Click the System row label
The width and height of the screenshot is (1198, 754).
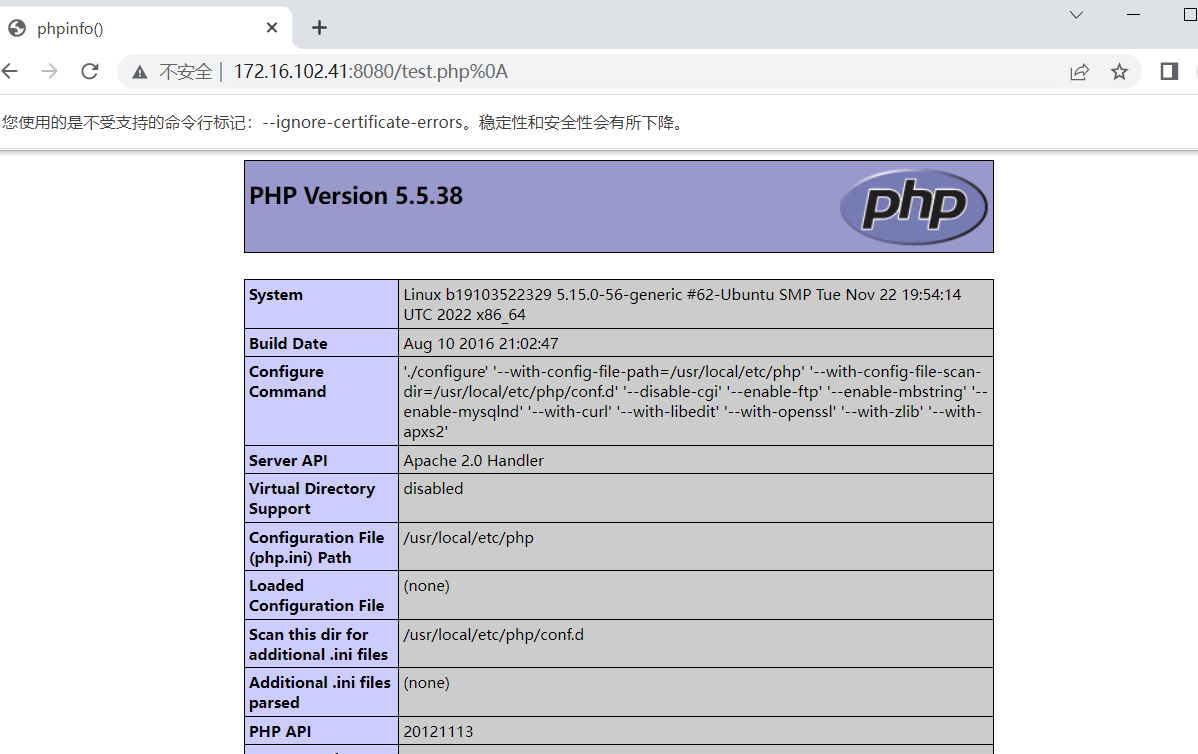tap(276, 295)
